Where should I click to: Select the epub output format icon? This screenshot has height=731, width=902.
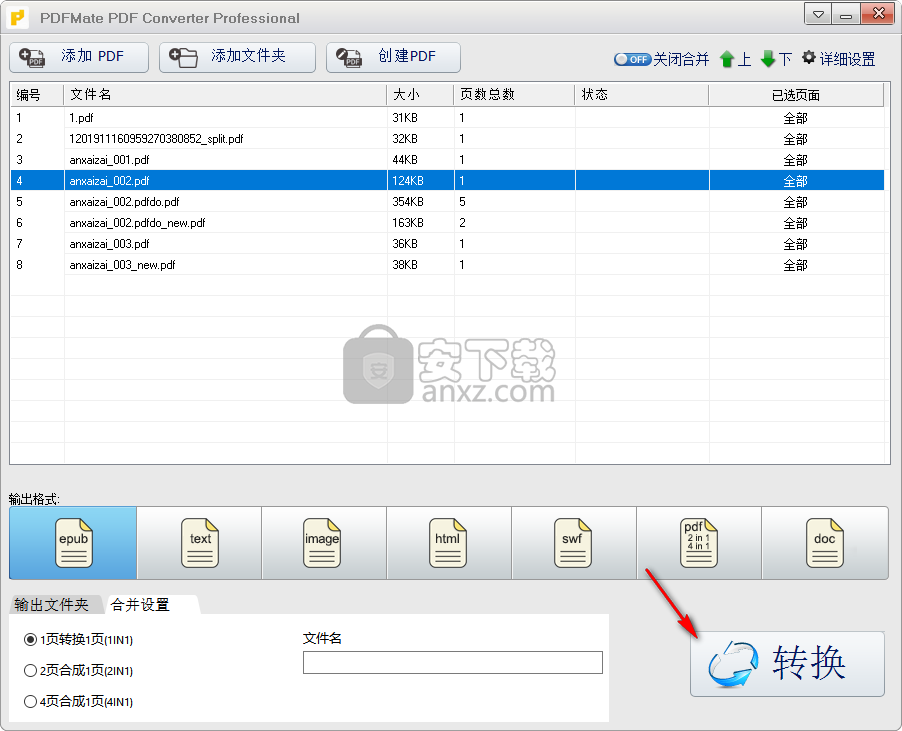coord(73,543)
